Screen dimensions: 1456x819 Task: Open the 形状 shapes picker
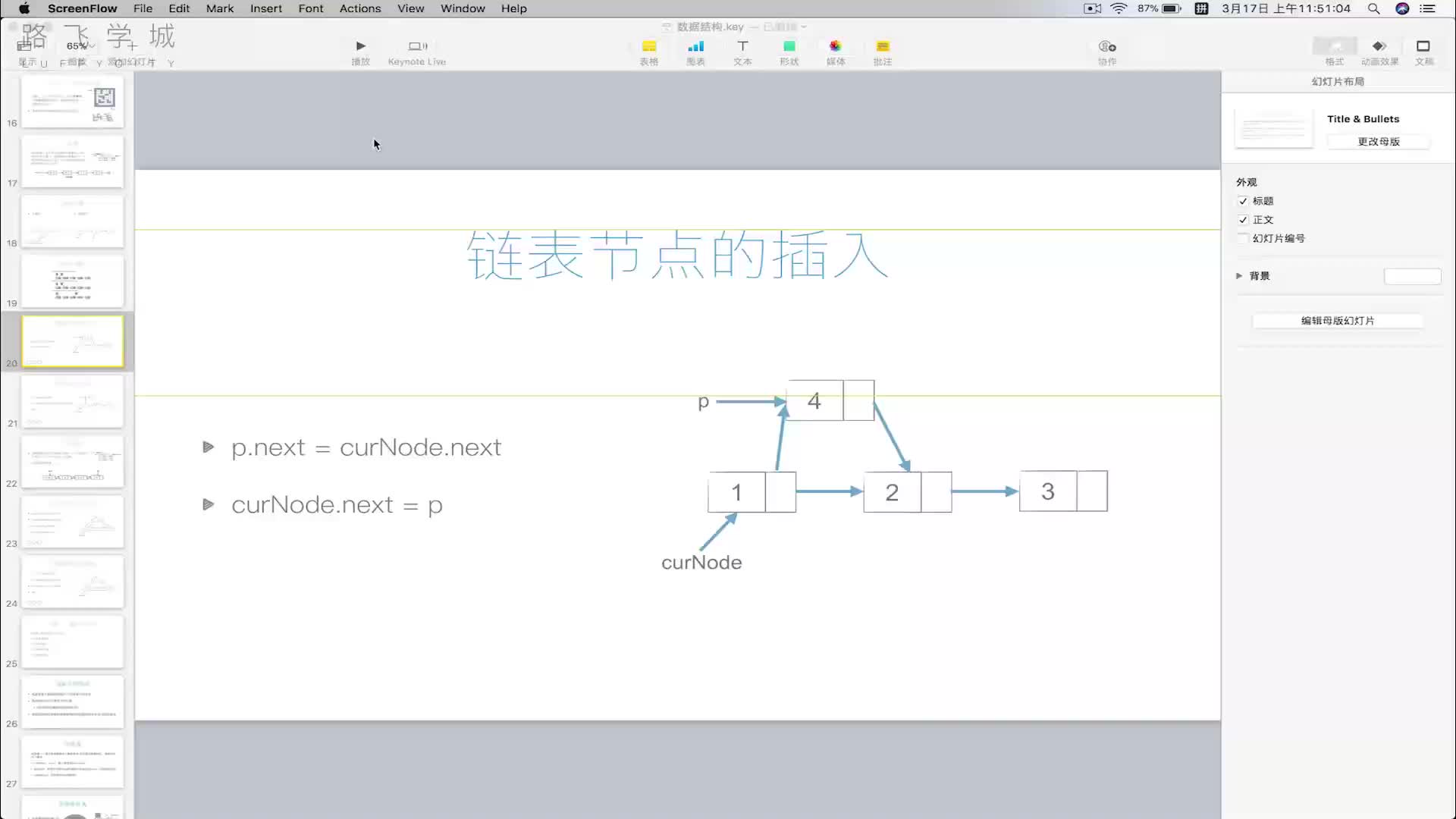pos(789,52)
